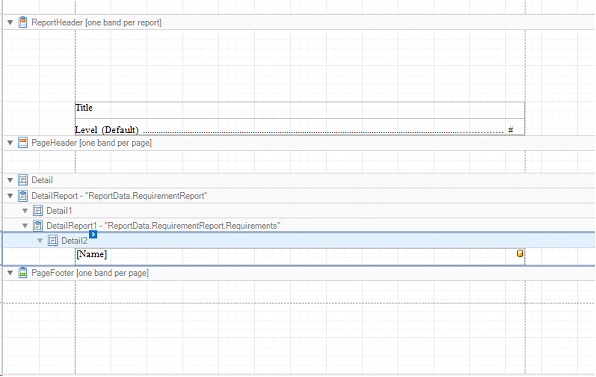
Task: Collapse the DetailReport RequirementReport band
Action: 10,196
